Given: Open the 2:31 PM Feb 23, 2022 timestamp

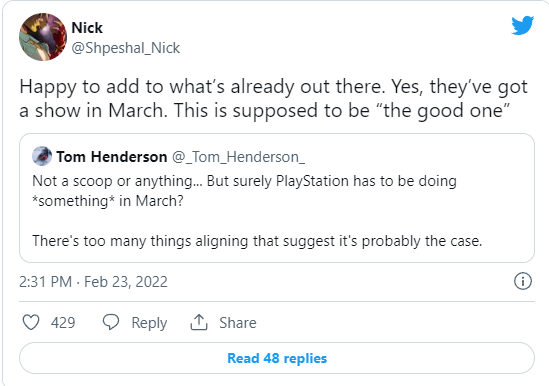Looking at the screenshot, I should click(93, 282).
